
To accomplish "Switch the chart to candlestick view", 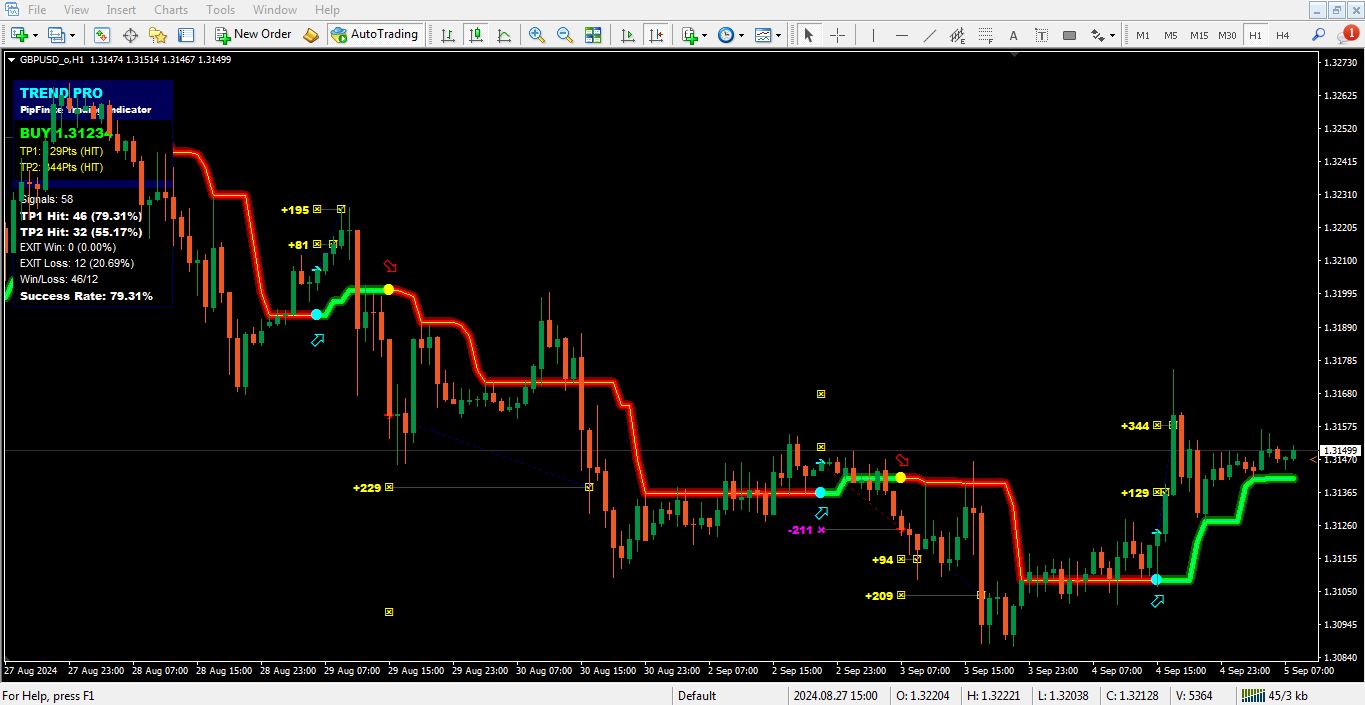I will pyautogui.click(x=475, y=35).
